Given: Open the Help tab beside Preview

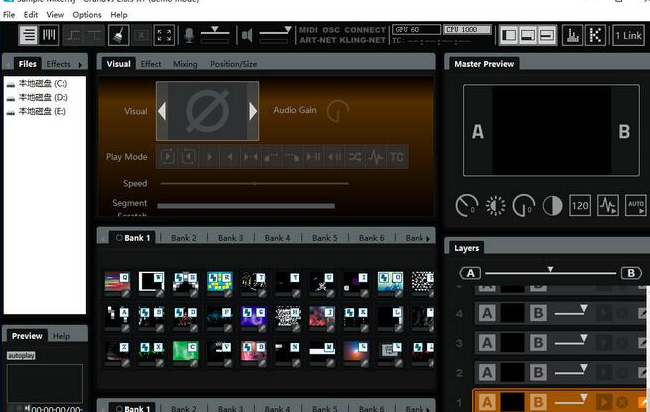Looking at the screenshot, I should point(61,336).
